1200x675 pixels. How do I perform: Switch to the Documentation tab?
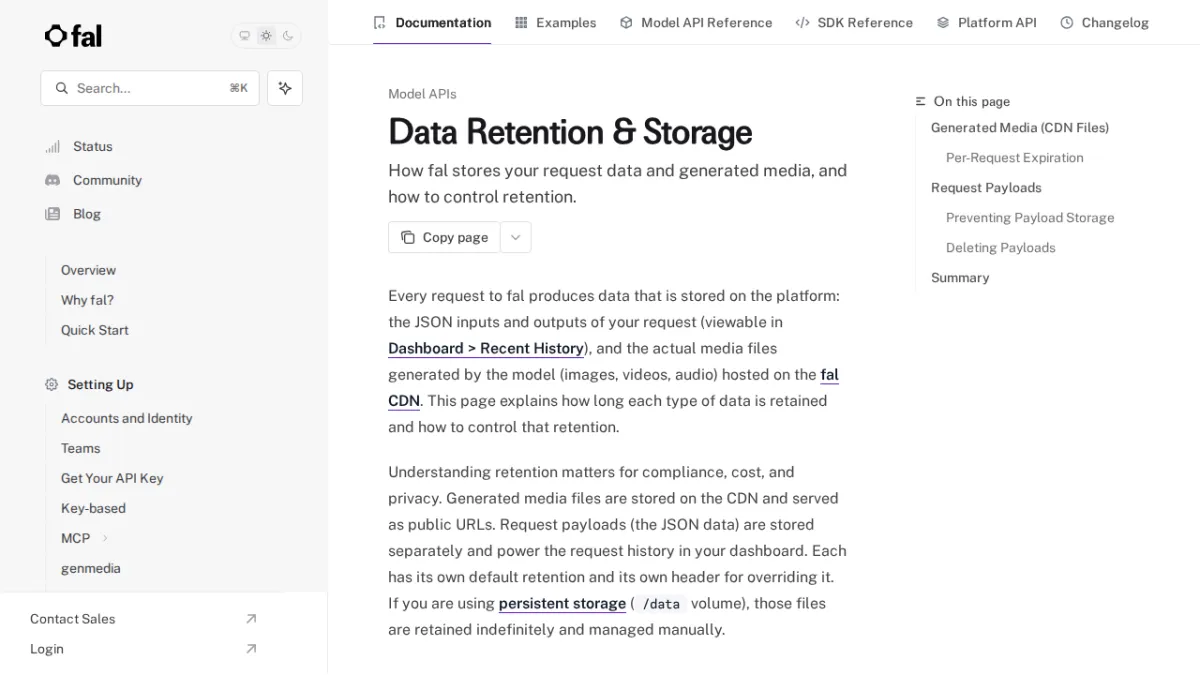click(432, 22)
